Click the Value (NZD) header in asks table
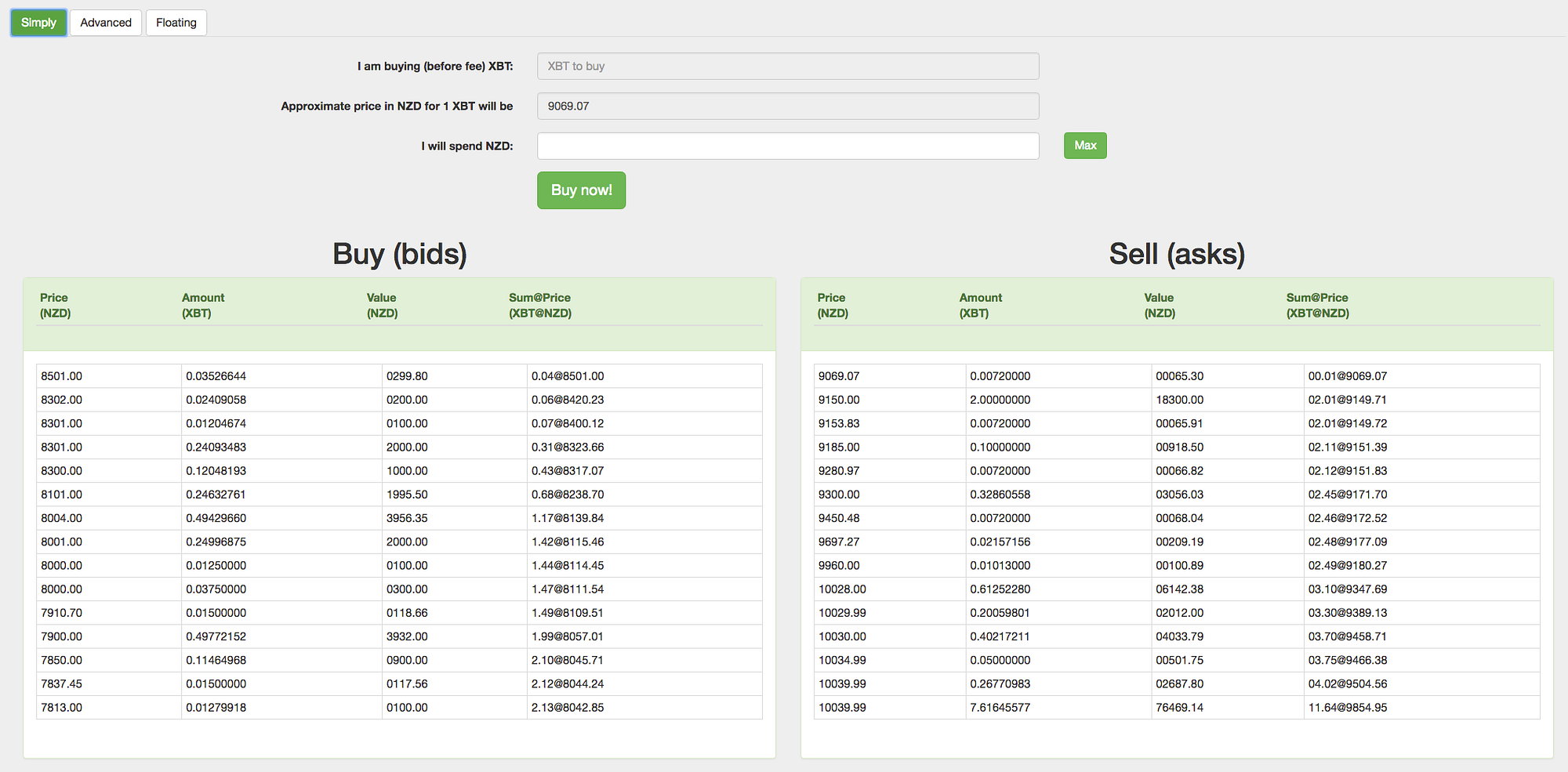The image size is (1568, 772). 1160,306
